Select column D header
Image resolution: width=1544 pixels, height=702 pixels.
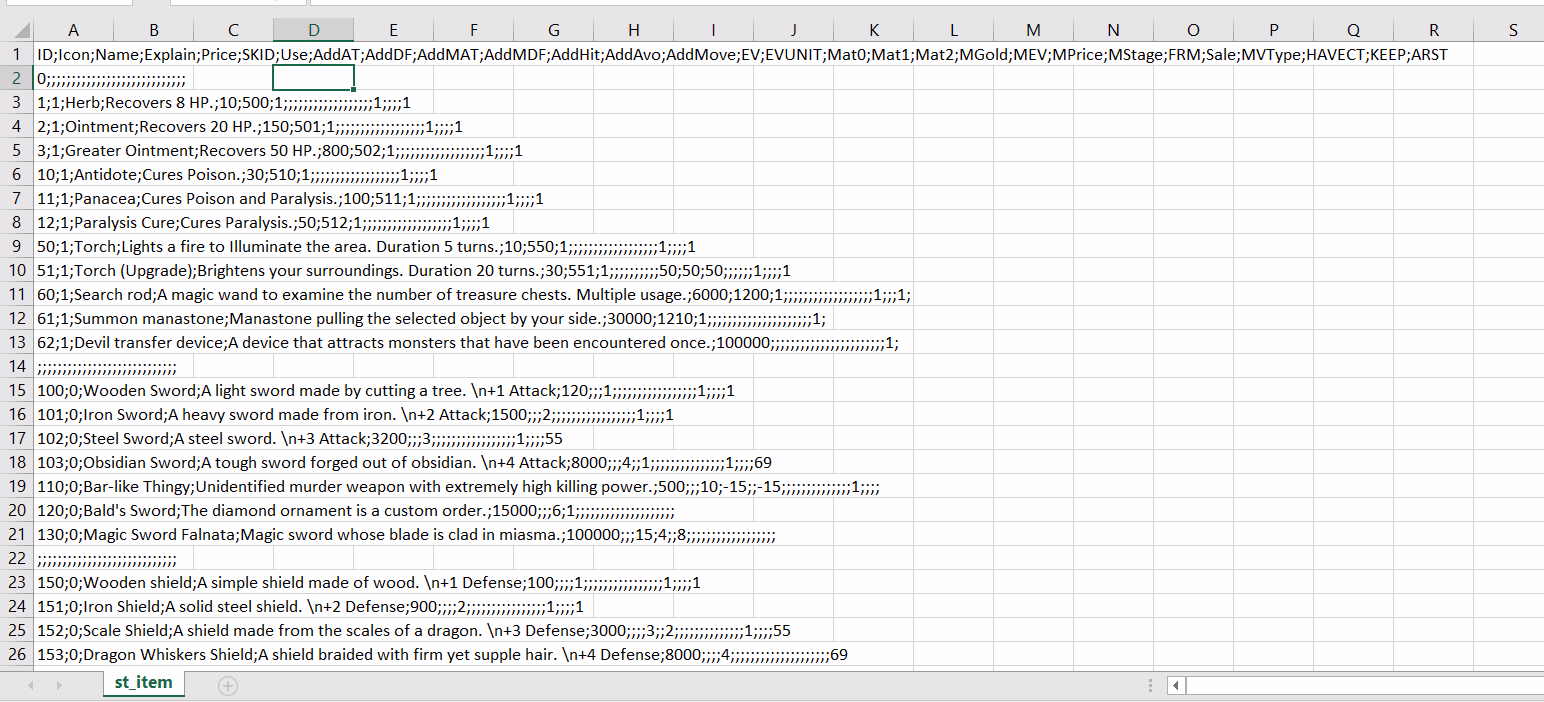[x=313, y=30]
